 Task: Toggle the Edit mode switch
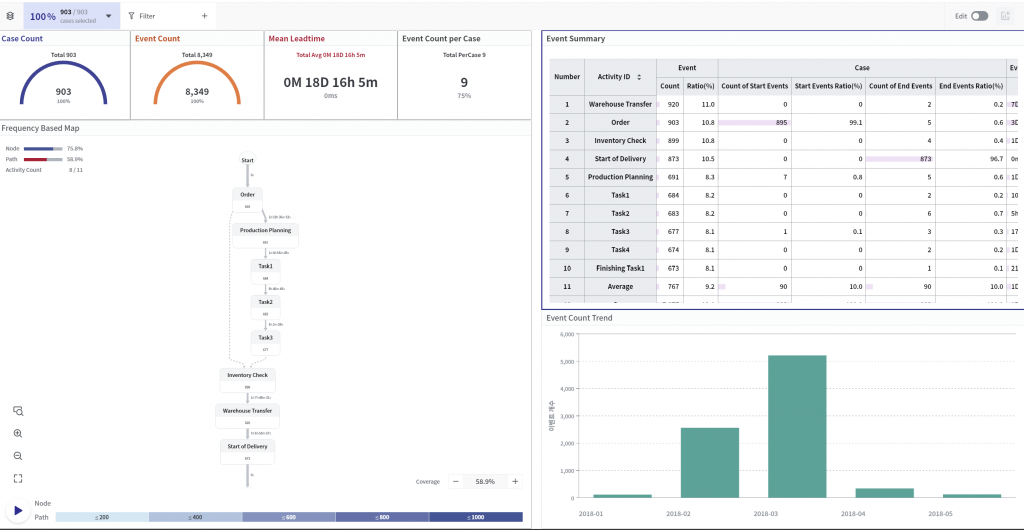click(x=979, y=16)
